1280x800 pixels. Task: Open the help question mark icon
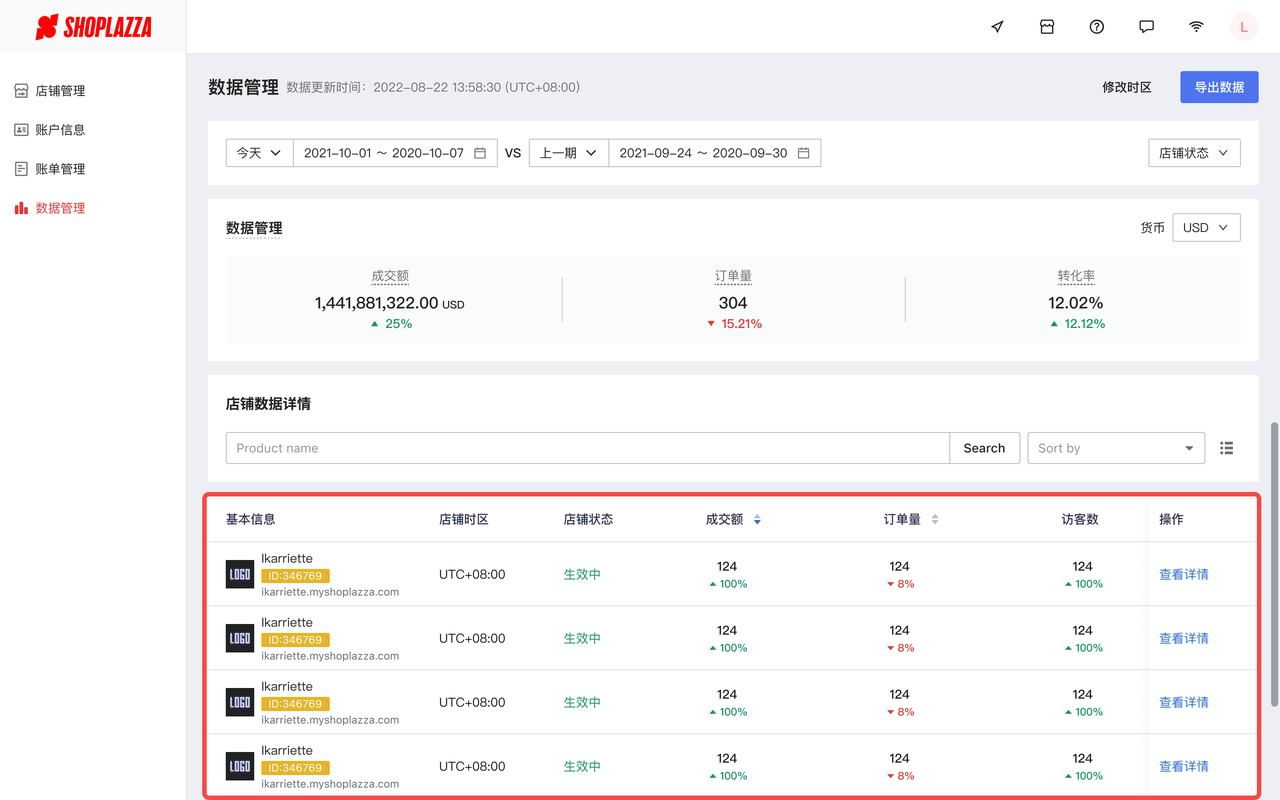tap(1097, 27)
